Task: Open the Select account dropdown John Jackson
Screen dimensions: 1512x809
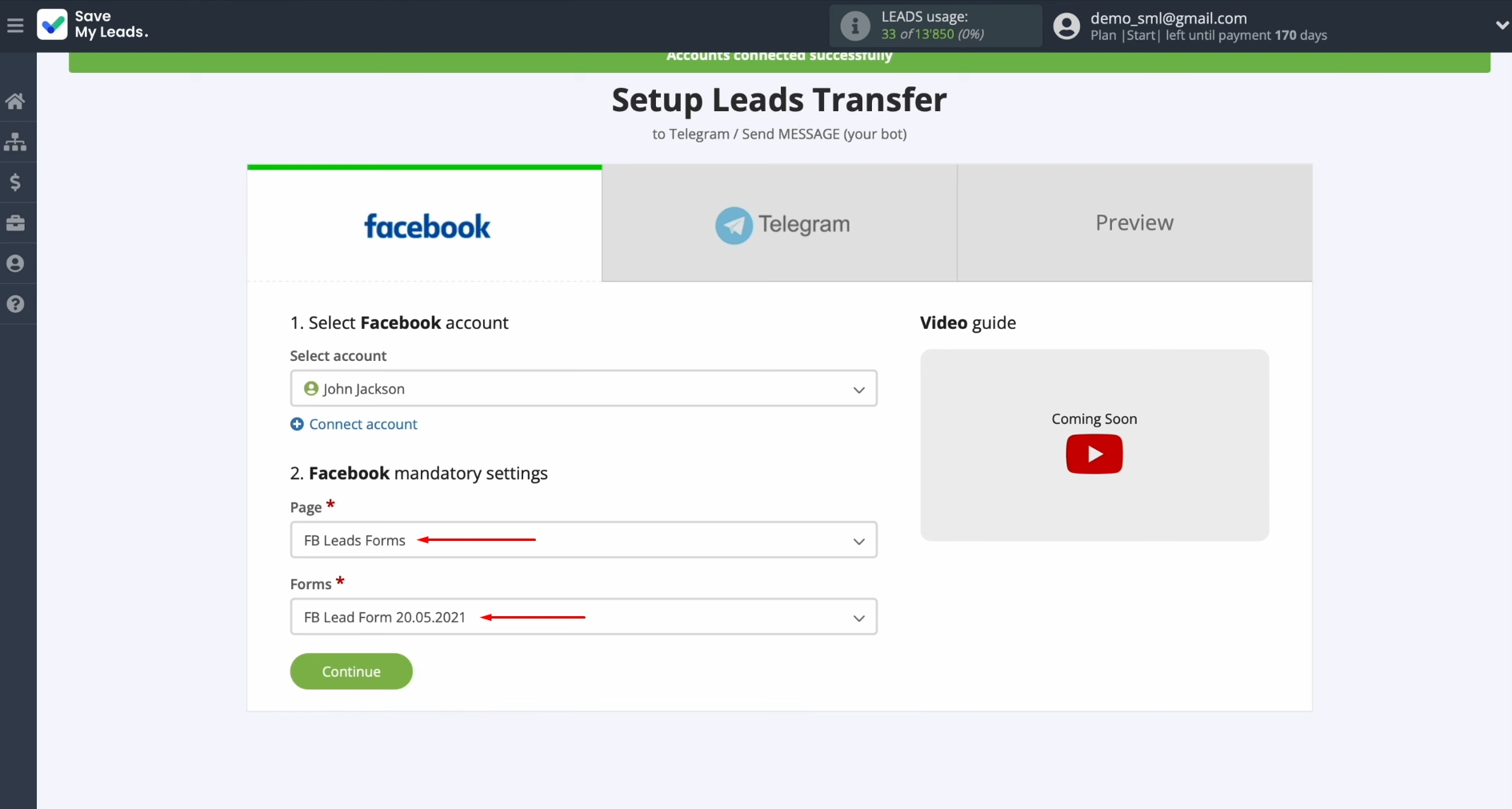Action: [583, 388]
